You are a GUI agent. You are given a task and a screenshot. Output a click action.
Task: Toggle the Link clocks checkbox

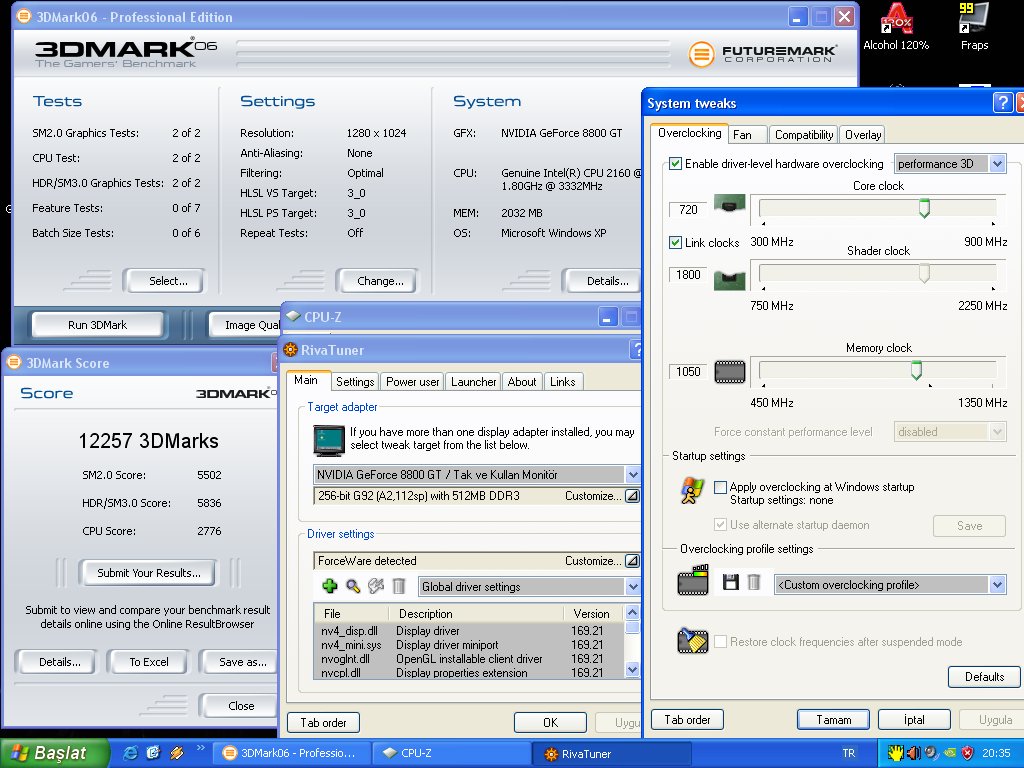click(675, 242)
